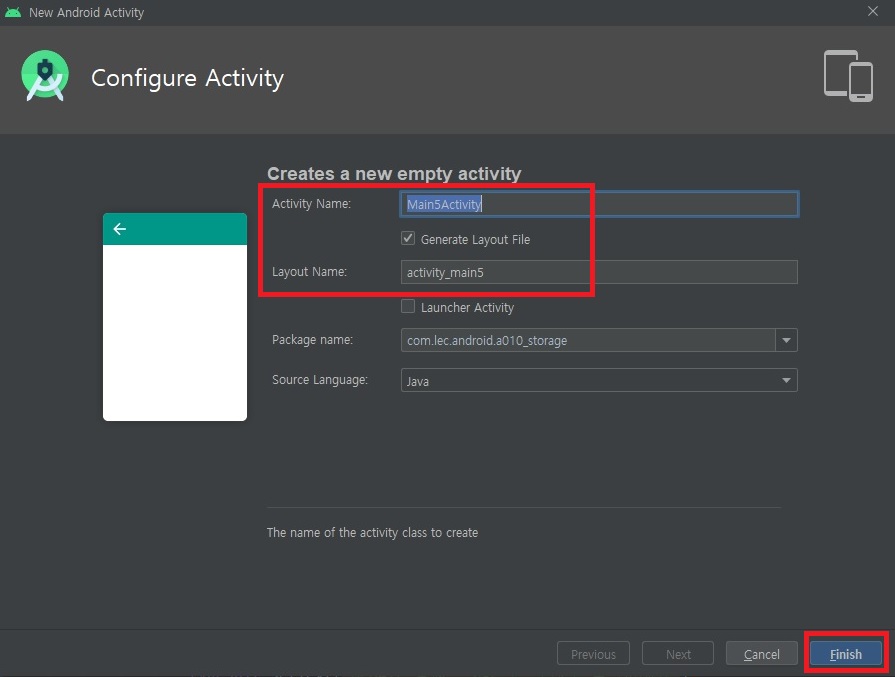Image resolution: width=895 pixels, height=677 pixels.
Task: Click the package name text field
Action: 588,340
